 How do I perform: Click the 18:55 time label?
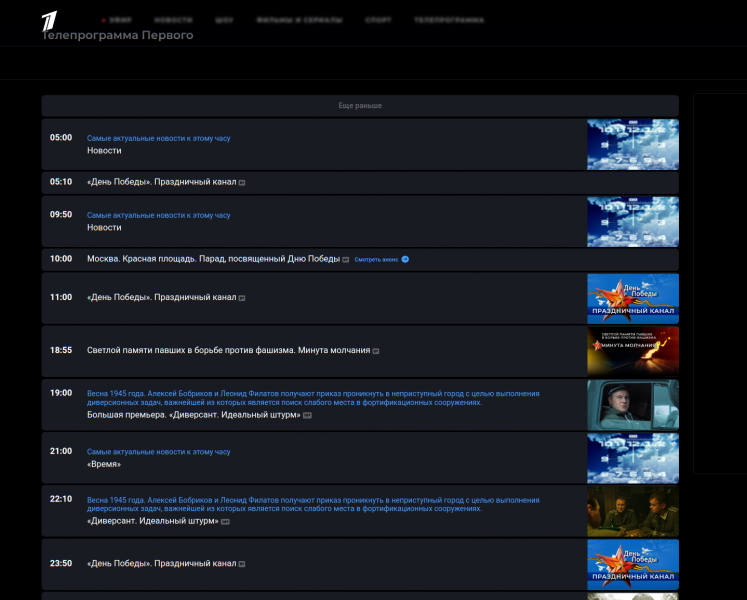61,350
